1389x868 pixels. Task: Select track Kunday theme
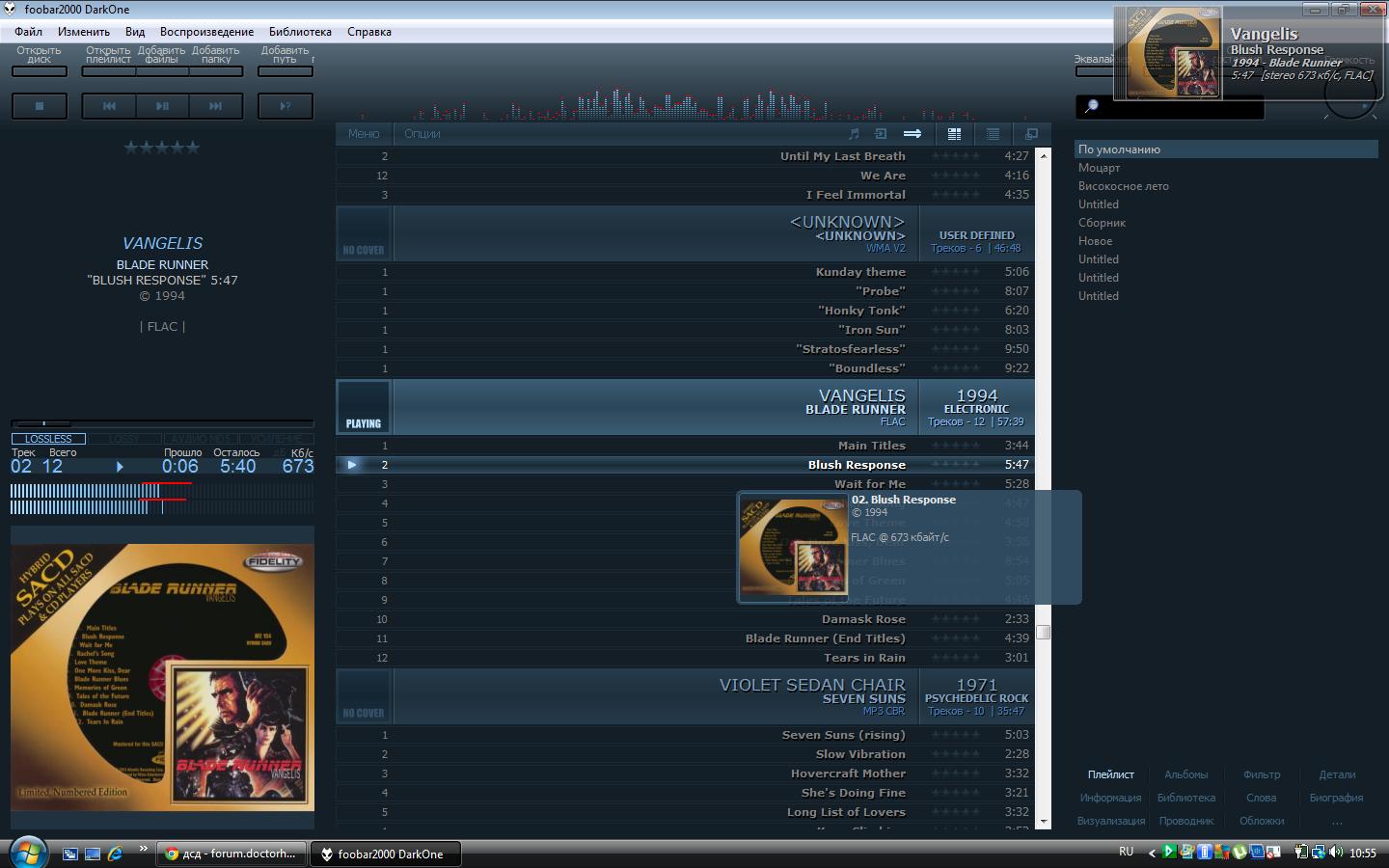685,272
